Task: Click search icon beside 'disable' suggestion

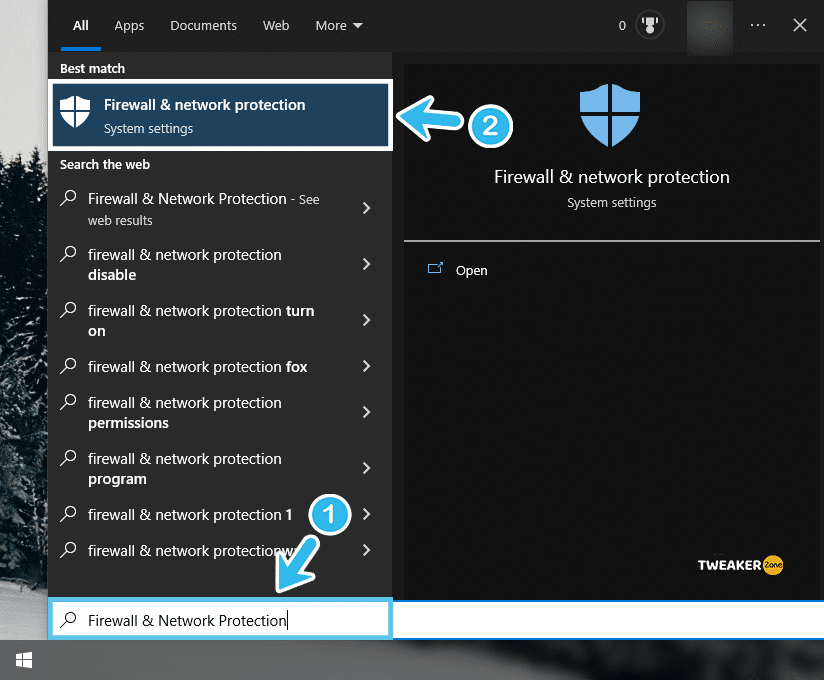Action: (x=68, y=254)
